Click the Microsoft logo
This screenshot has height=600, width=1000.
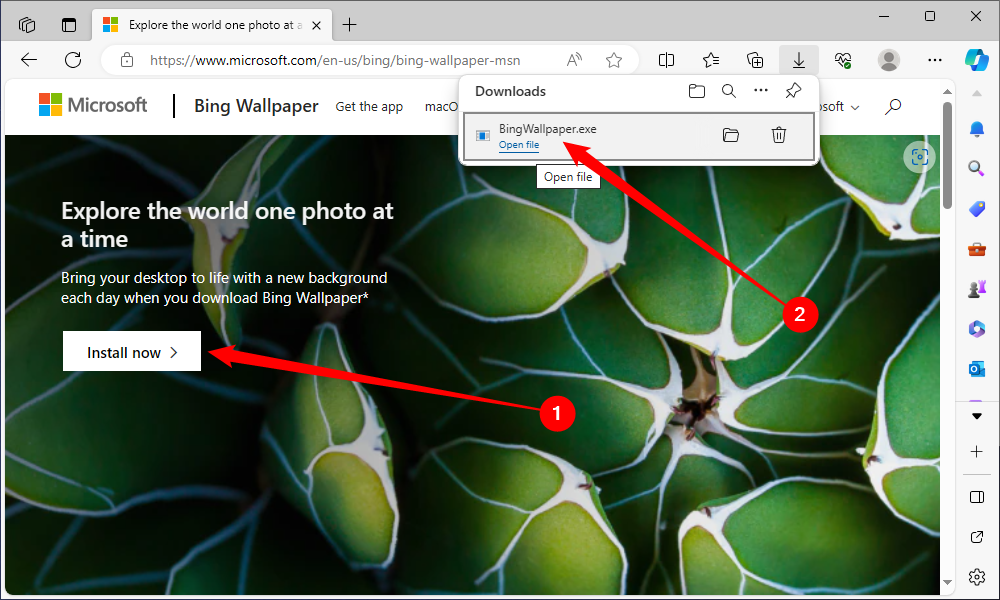[x=93, y=105]
